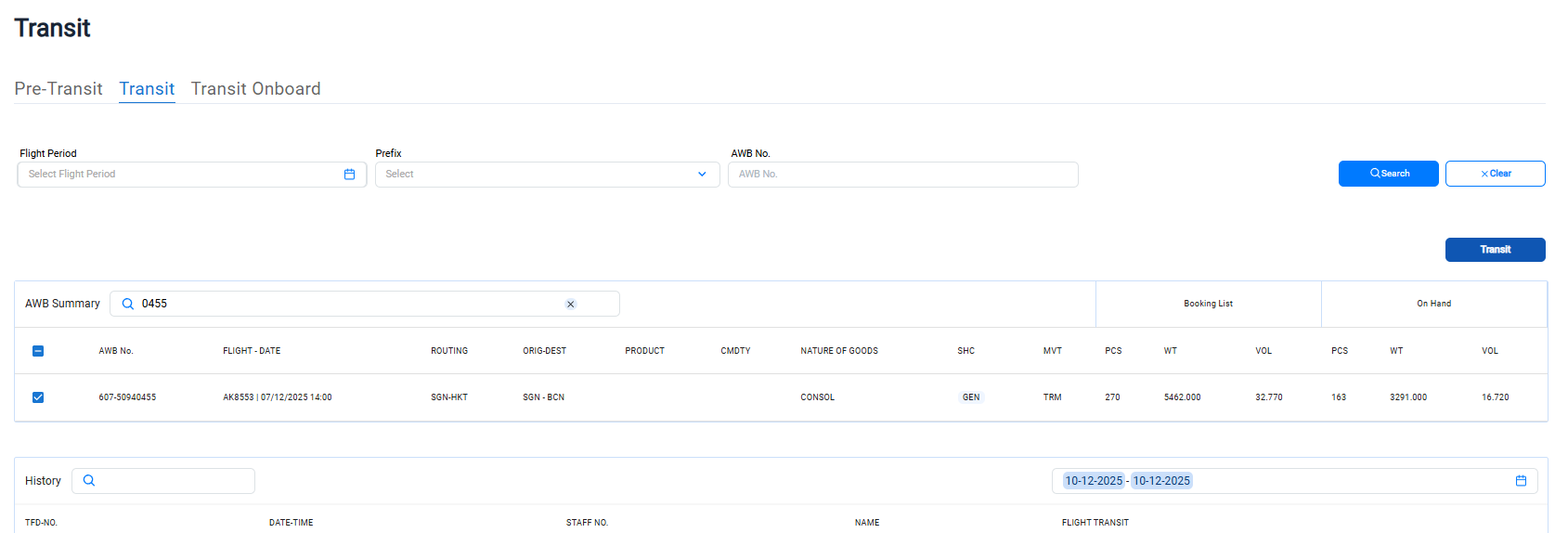The width and height of the screenshot is (1568, 533).
Task: Toggle the select-all checkbox in table header
Action: (38, 351)
